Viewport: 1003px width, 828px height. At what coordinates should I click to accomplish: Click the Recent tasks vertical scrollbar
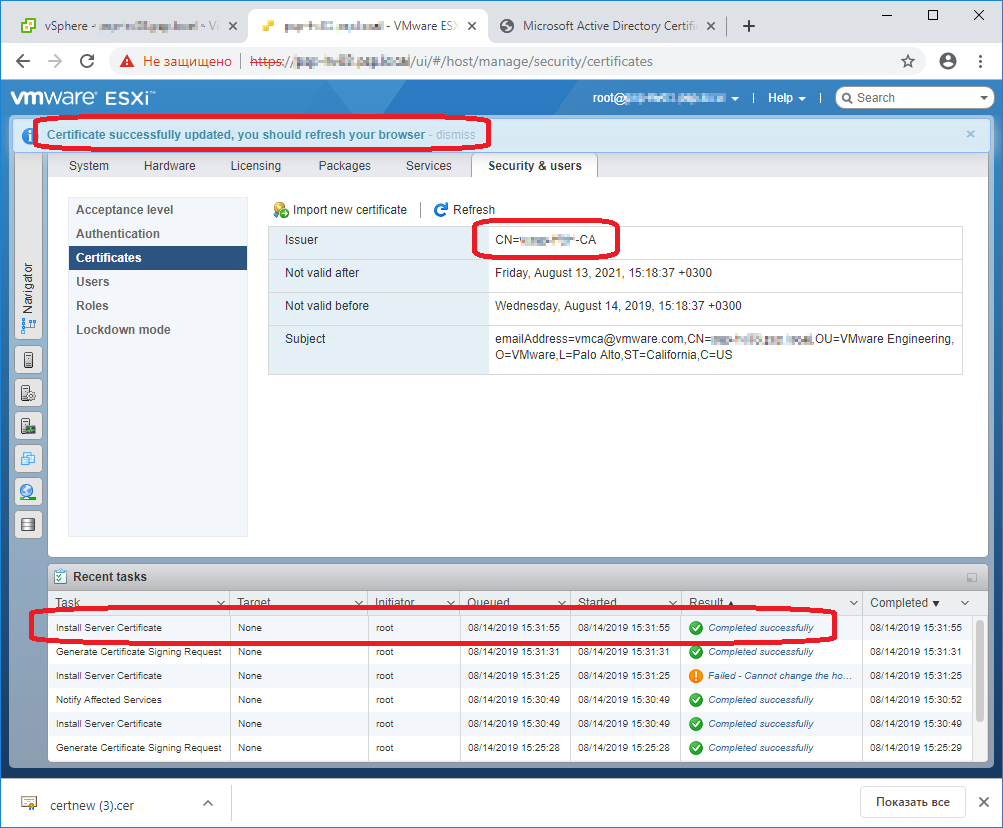coord(979,671)
